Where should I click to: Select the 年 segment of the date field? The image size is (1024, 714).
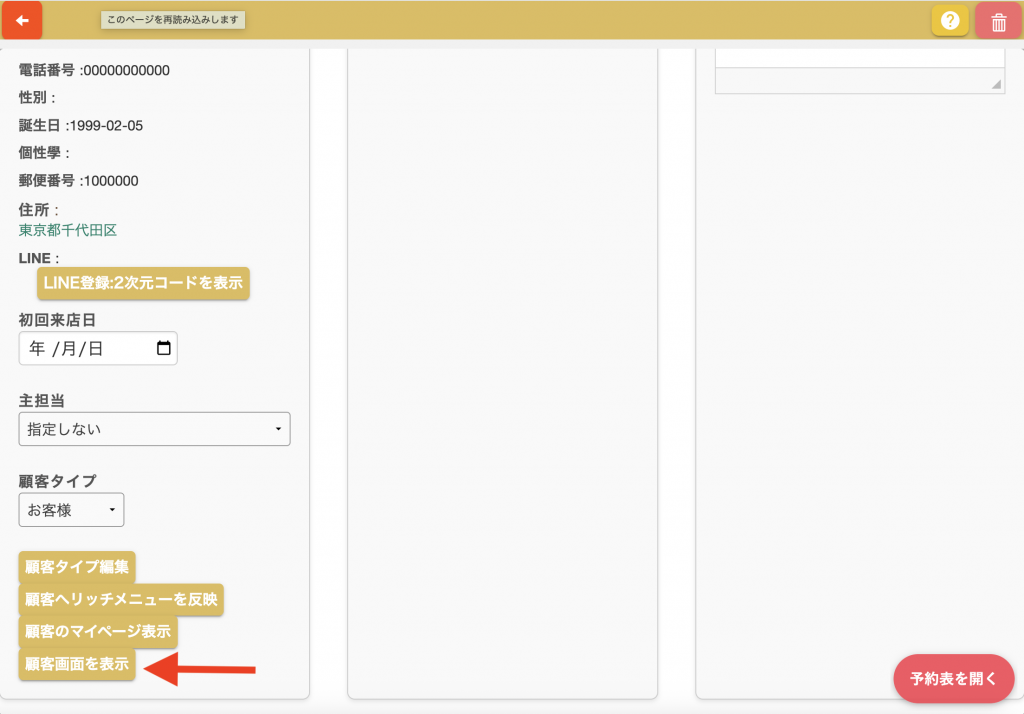37,349
